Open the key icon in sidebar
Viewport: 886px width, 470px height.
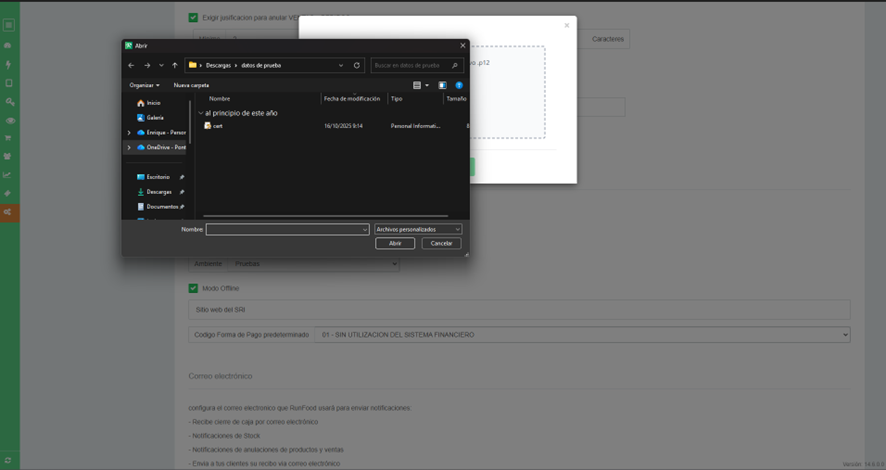pos(10,102)
